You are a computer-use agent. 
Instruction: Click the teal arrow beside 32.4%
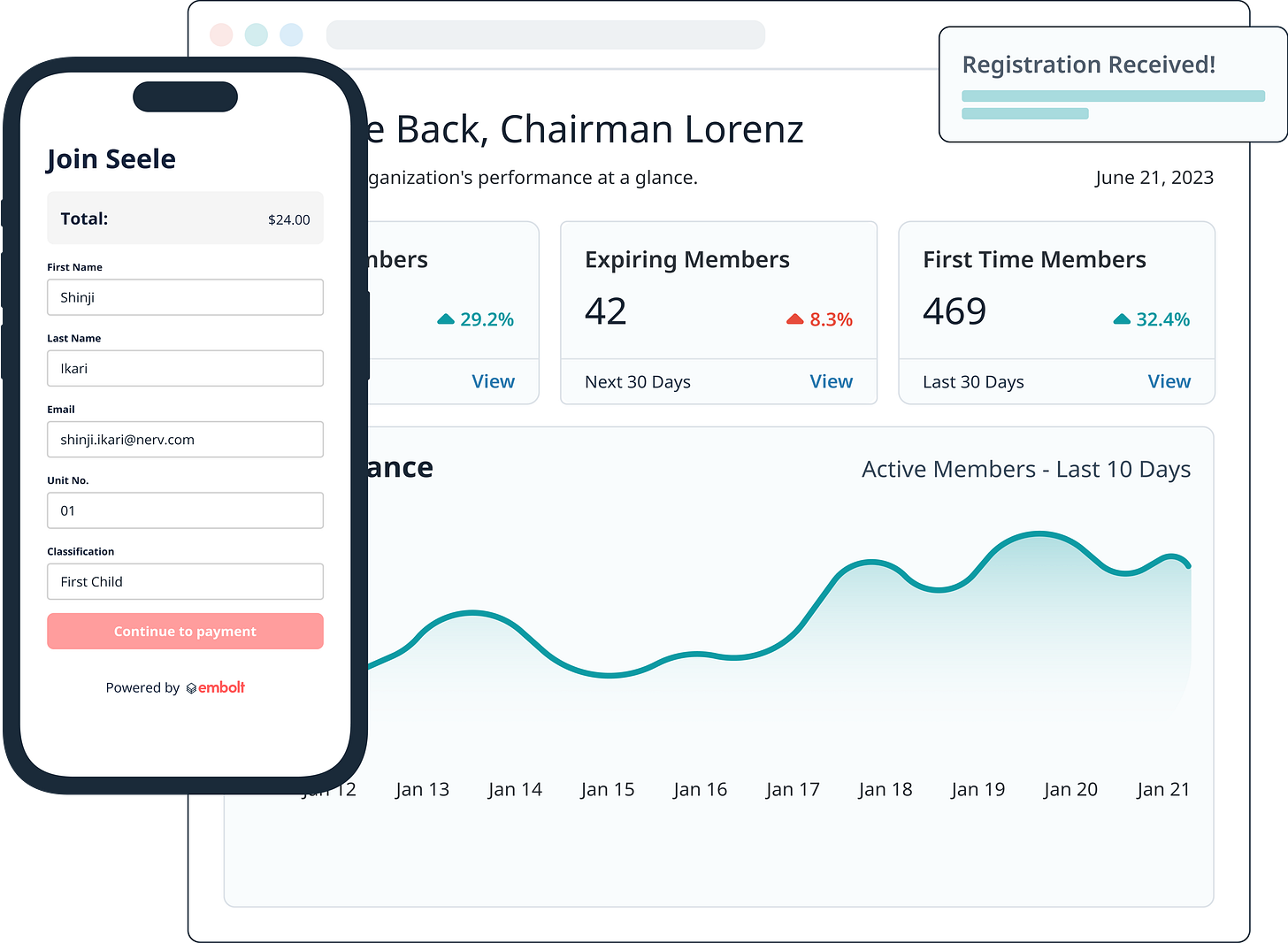pyautogui.click(x=1122, y=318)
